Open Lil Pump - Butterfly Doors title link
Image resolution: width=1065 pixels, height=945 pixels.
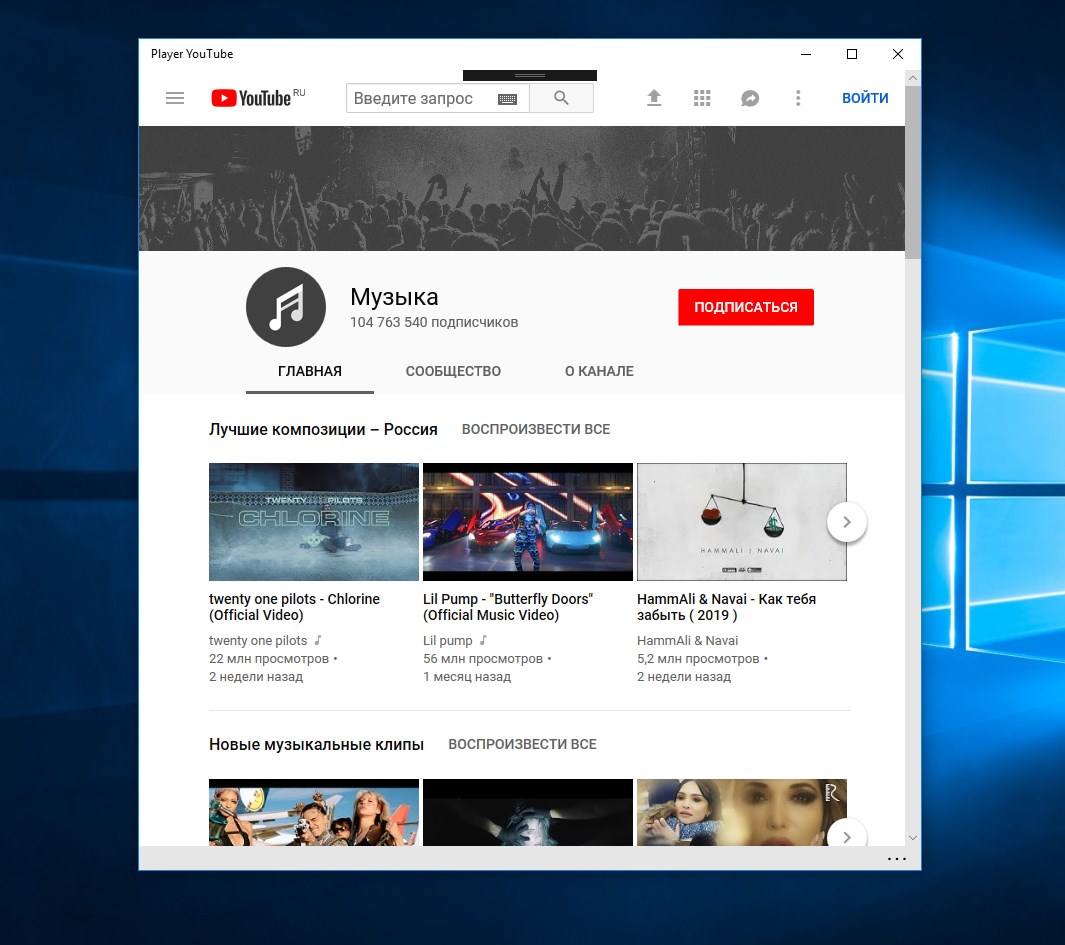[x=508, y=607]
